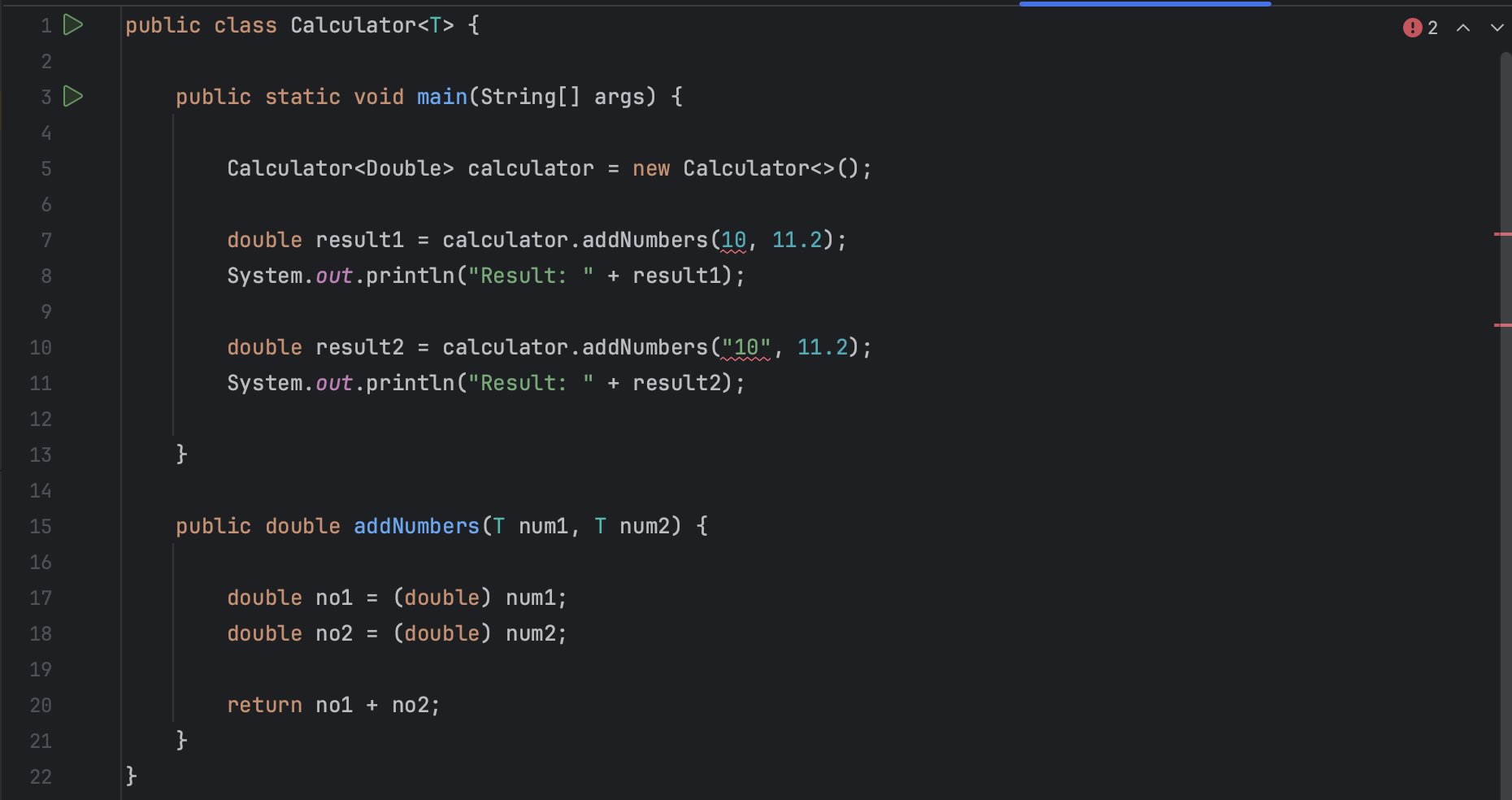This screenshot has width=1512, height=800.
Task: Click the error stripe near line 10
Action: coord(1505,327)
